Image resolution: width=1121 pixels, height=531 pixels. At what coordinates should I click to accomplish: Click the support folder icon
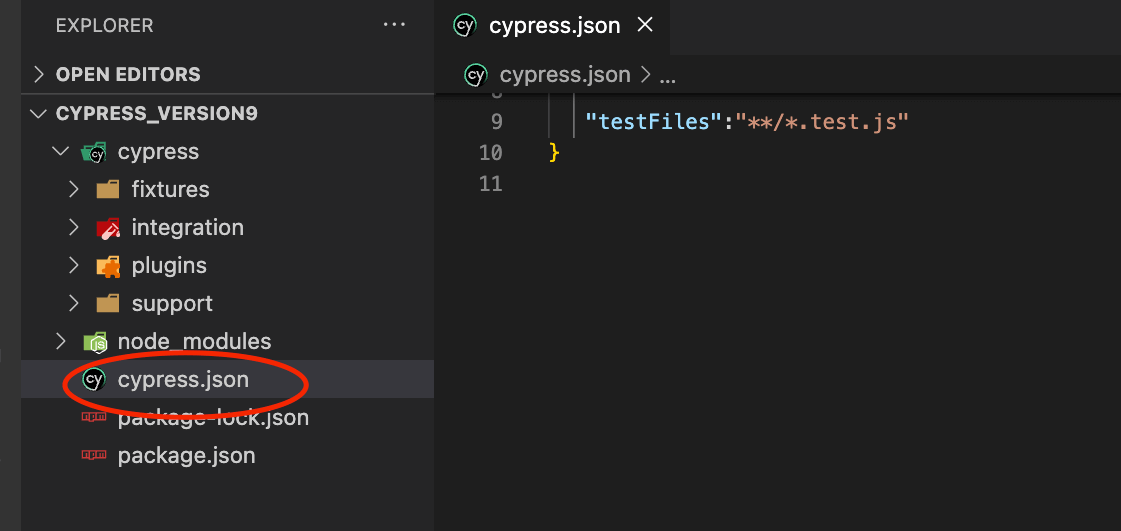point(108,303)
